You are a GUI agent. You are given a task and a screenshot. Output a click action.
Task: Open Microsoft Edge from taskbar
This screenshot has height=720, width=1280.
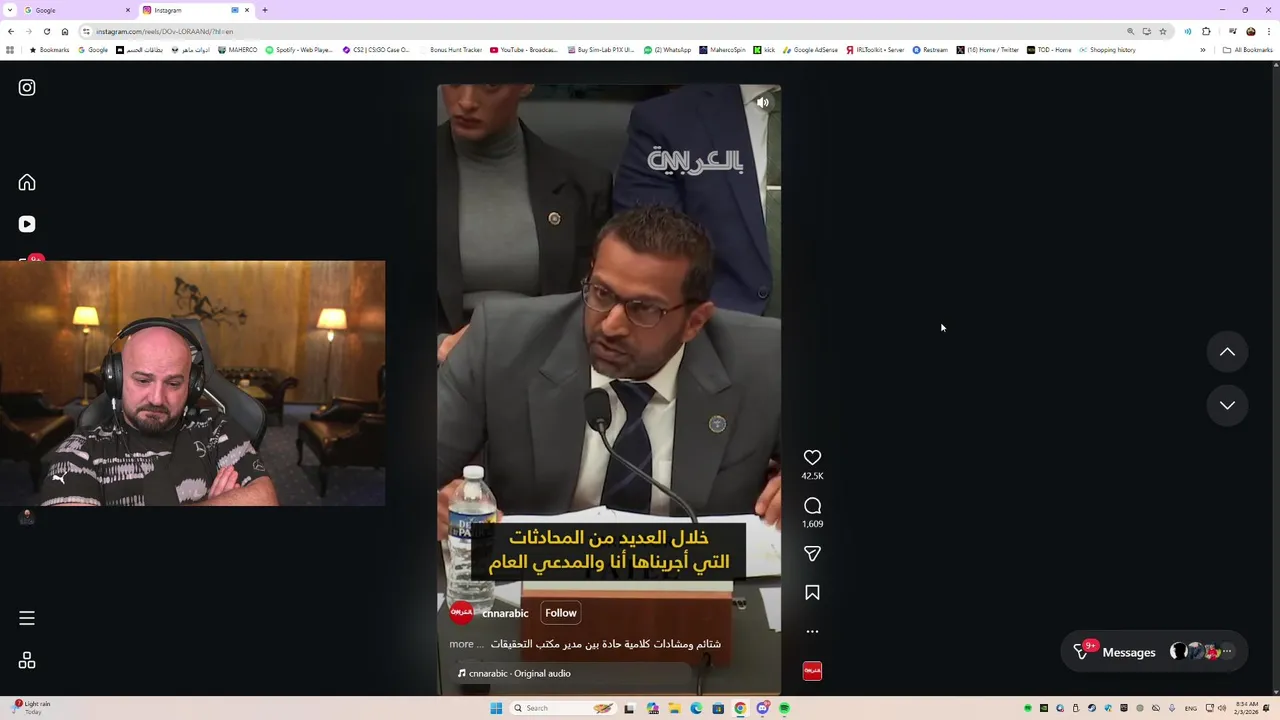(x=696, y=709)
